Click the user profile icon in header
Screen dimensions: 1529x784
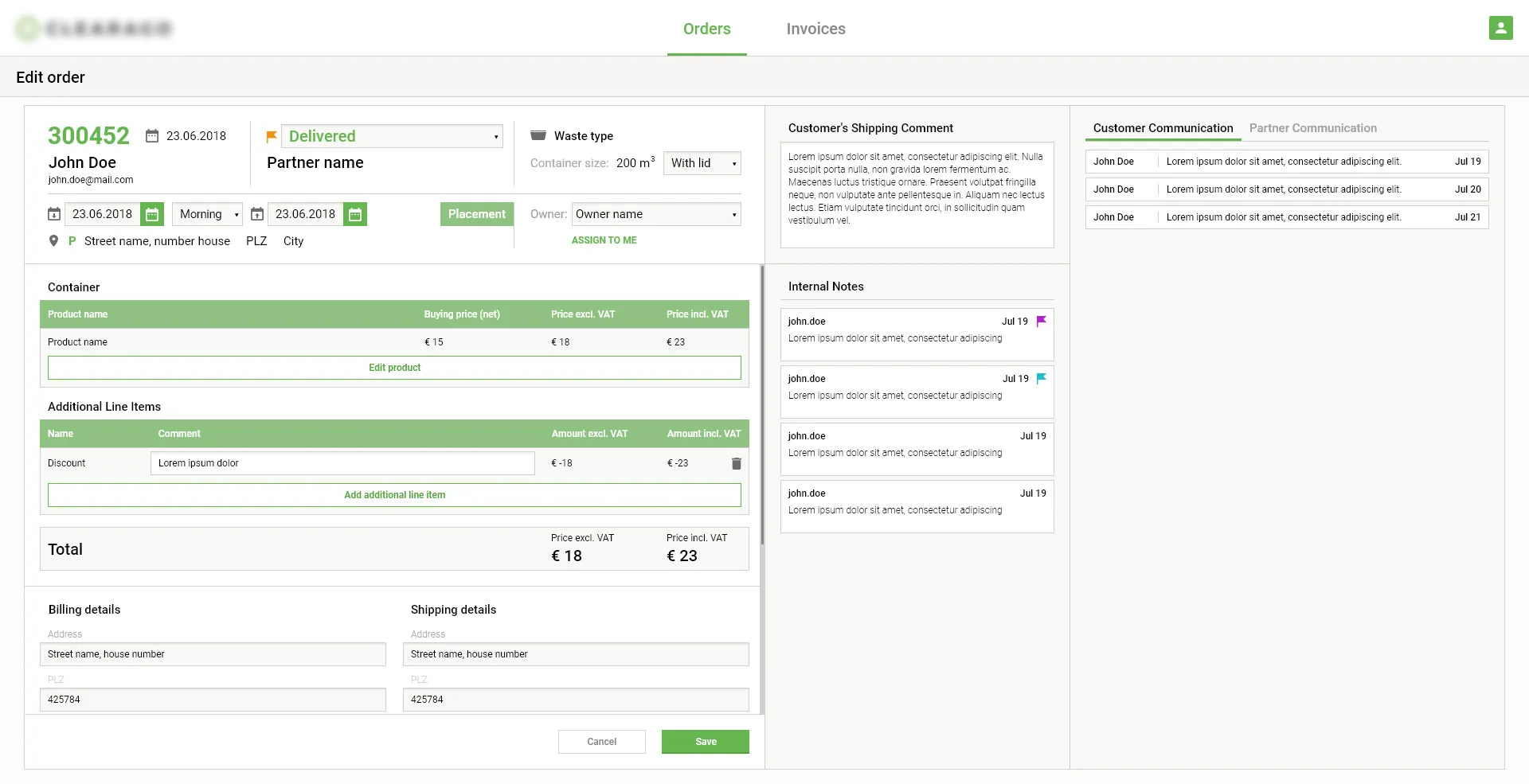pos(1500,28)
